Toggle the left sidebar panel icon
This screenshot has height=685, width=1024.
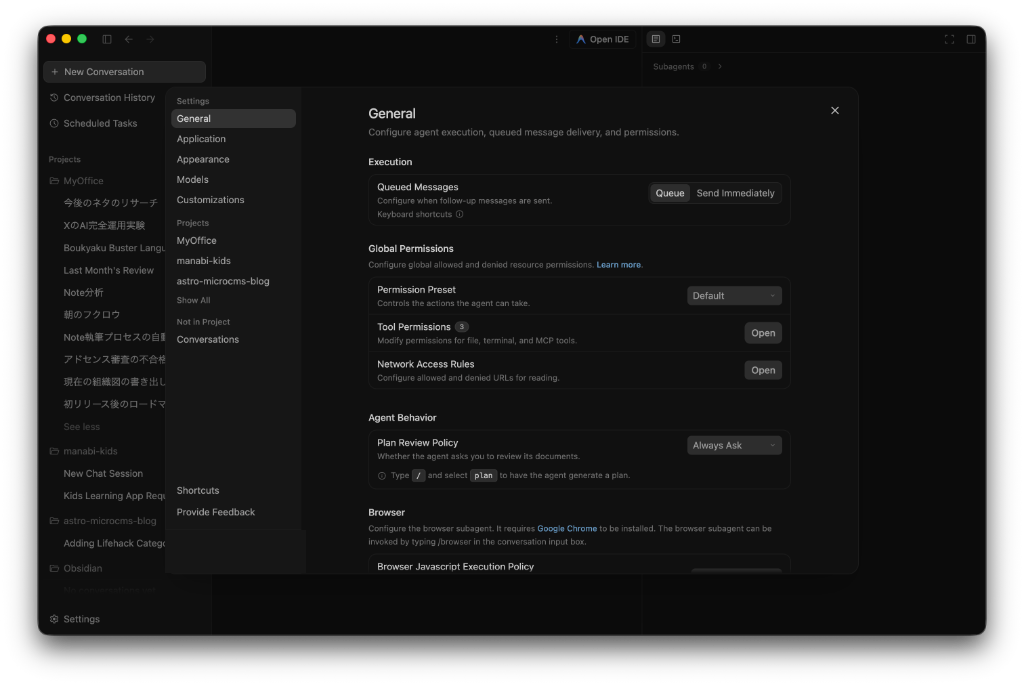pyautogui.click(x=107, y=39)
